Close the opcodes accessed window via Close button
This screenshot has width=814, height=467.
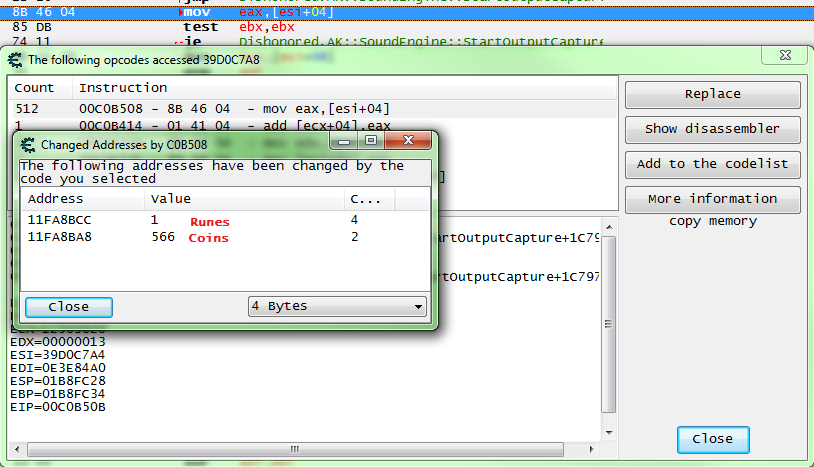click(x=713, y=439)
